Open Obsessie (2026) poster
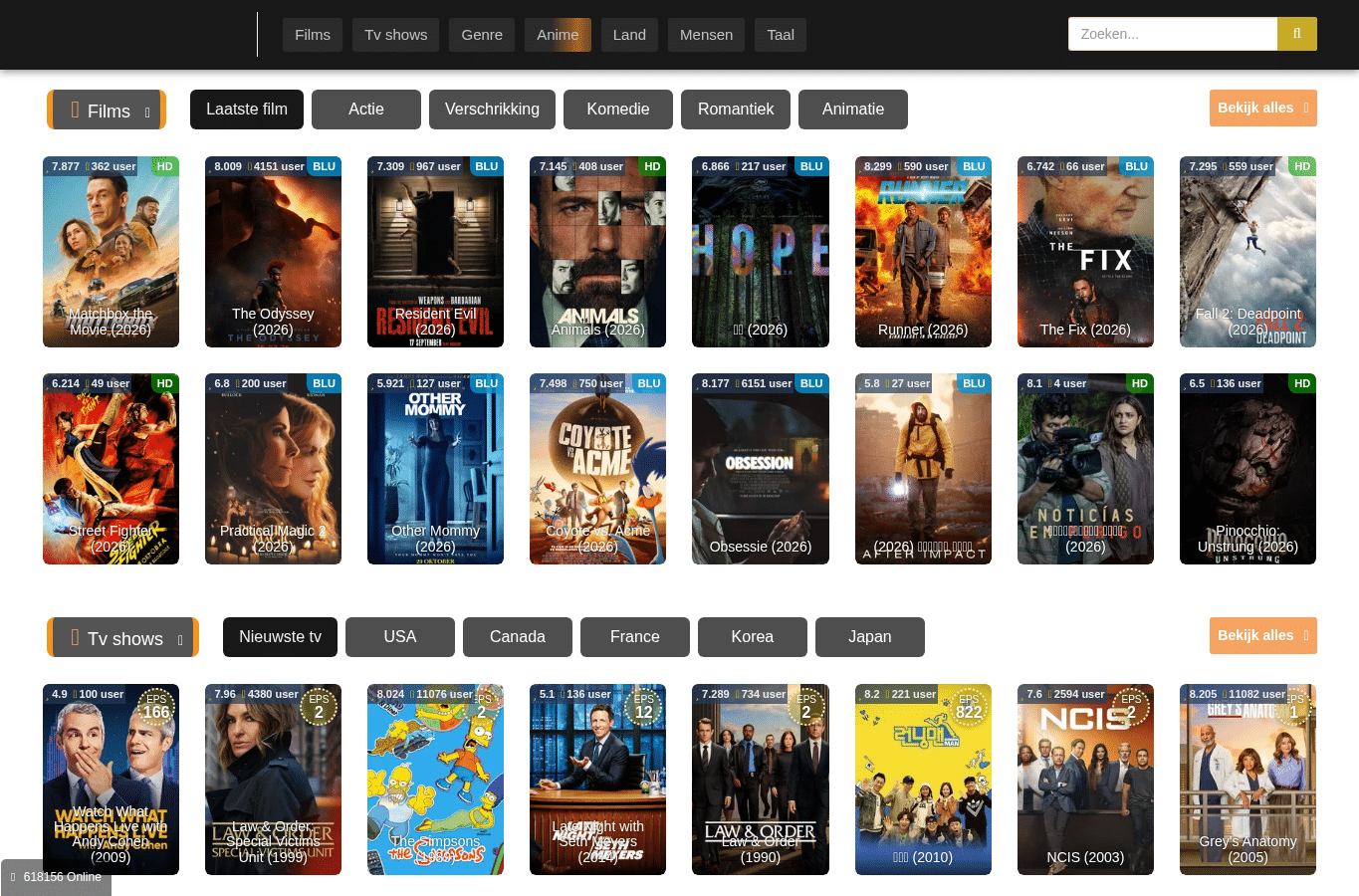The height and width of the screenshot is (896, 1359). (761, 469)
